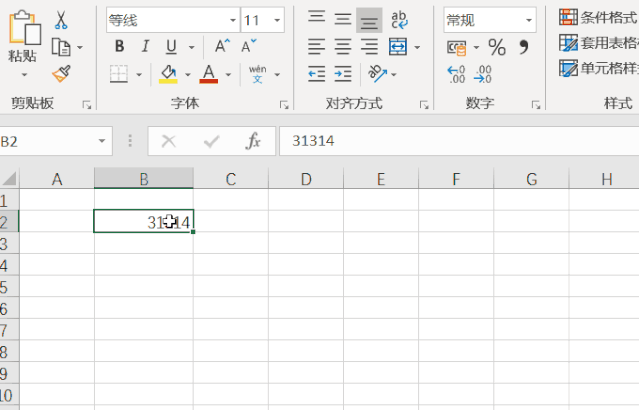Apply Comma Style format
This screenshot has height=410, width=639.
pos(524,47)
